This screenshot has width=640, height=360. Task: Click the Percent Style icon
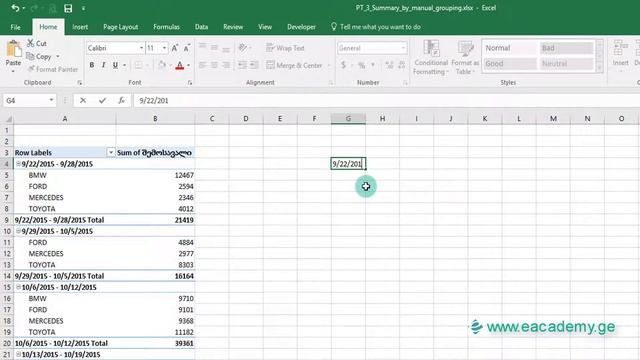coord(361,65)
